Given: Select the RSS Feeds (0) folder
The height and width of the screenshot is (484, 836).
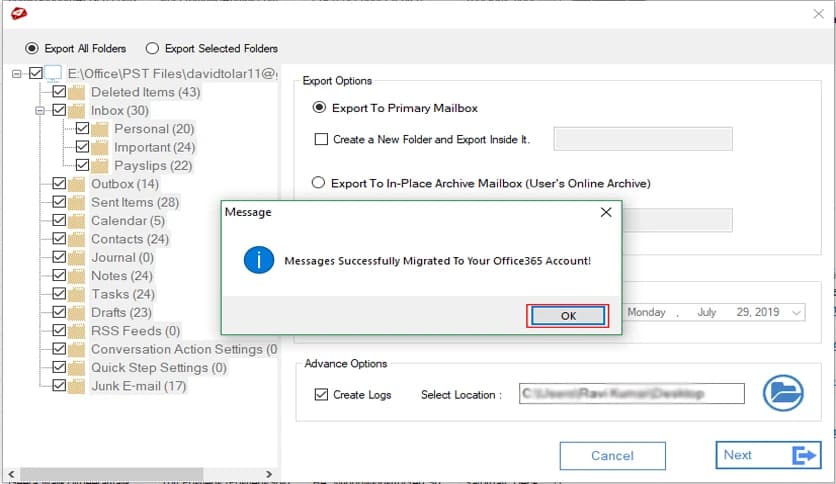Looking at the screenshot, I should coord(135,331).
